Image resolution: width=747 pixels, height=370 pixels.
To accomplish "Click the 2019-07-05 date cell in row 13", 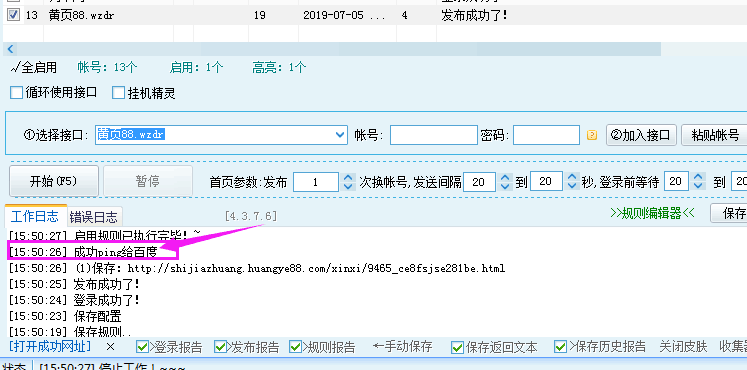I will 344,16.
